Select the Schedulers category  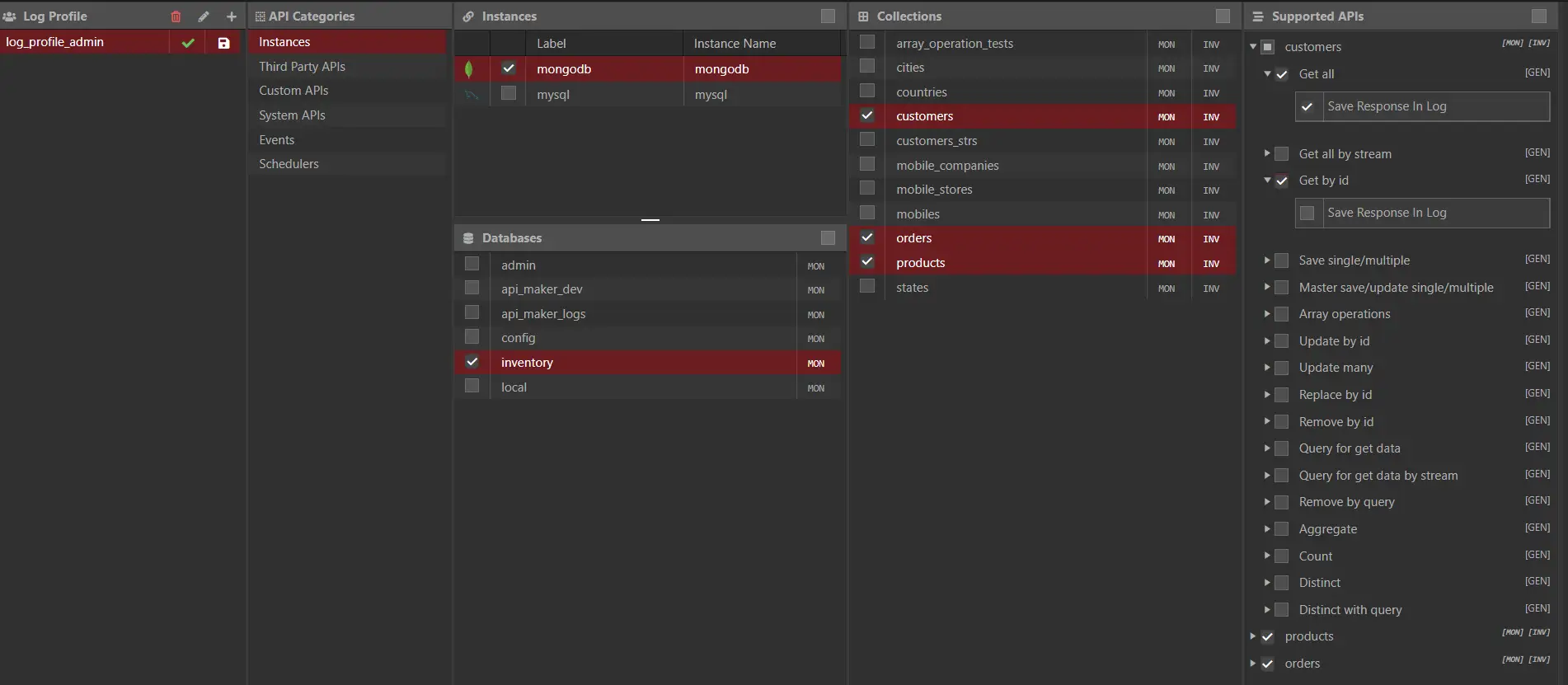347,164
